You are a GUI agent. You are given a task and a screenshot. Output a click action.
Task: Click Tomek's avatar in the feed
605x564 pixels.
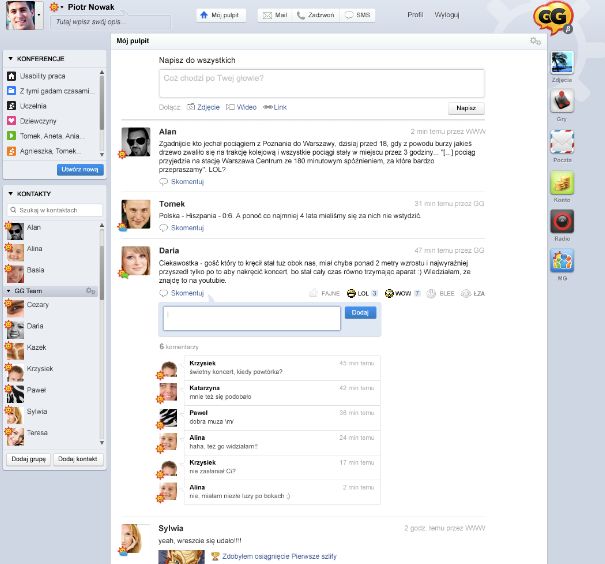coord(136,214)
